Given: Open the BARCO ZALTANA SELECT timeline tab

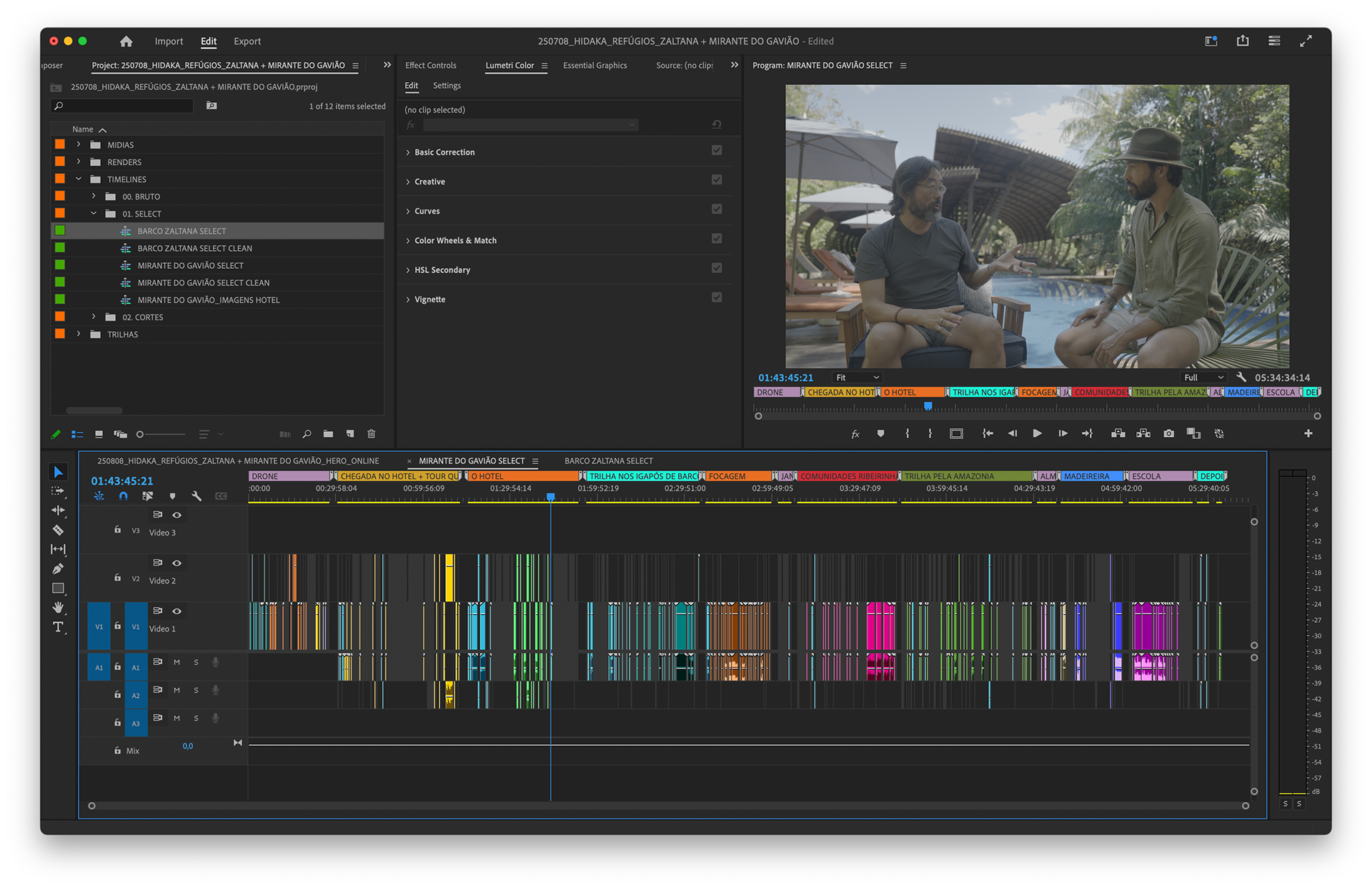Looking at the screenshot, I should click(608, 461).
